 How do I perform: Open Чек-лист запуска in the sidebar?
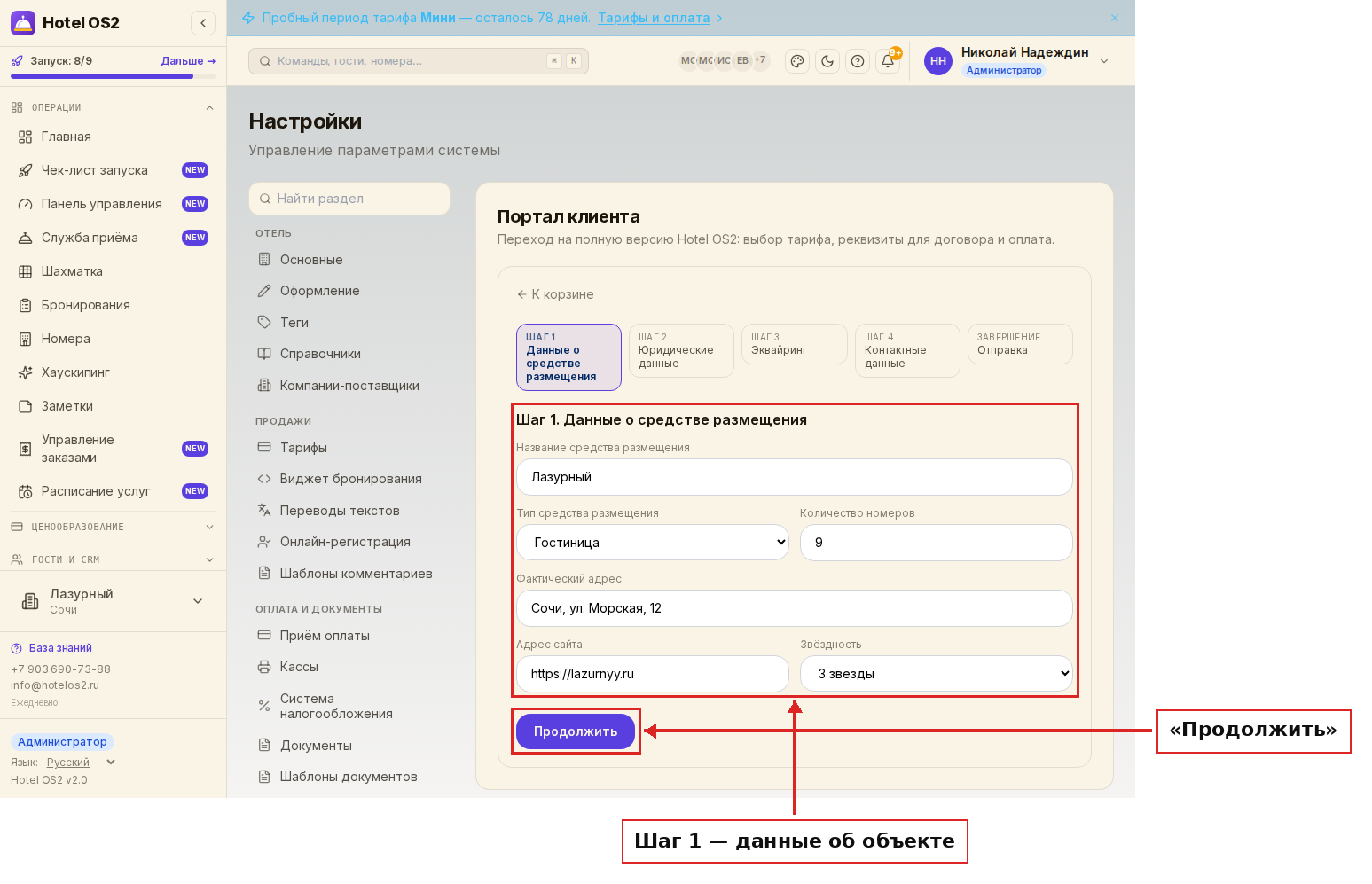pos(114,170)
